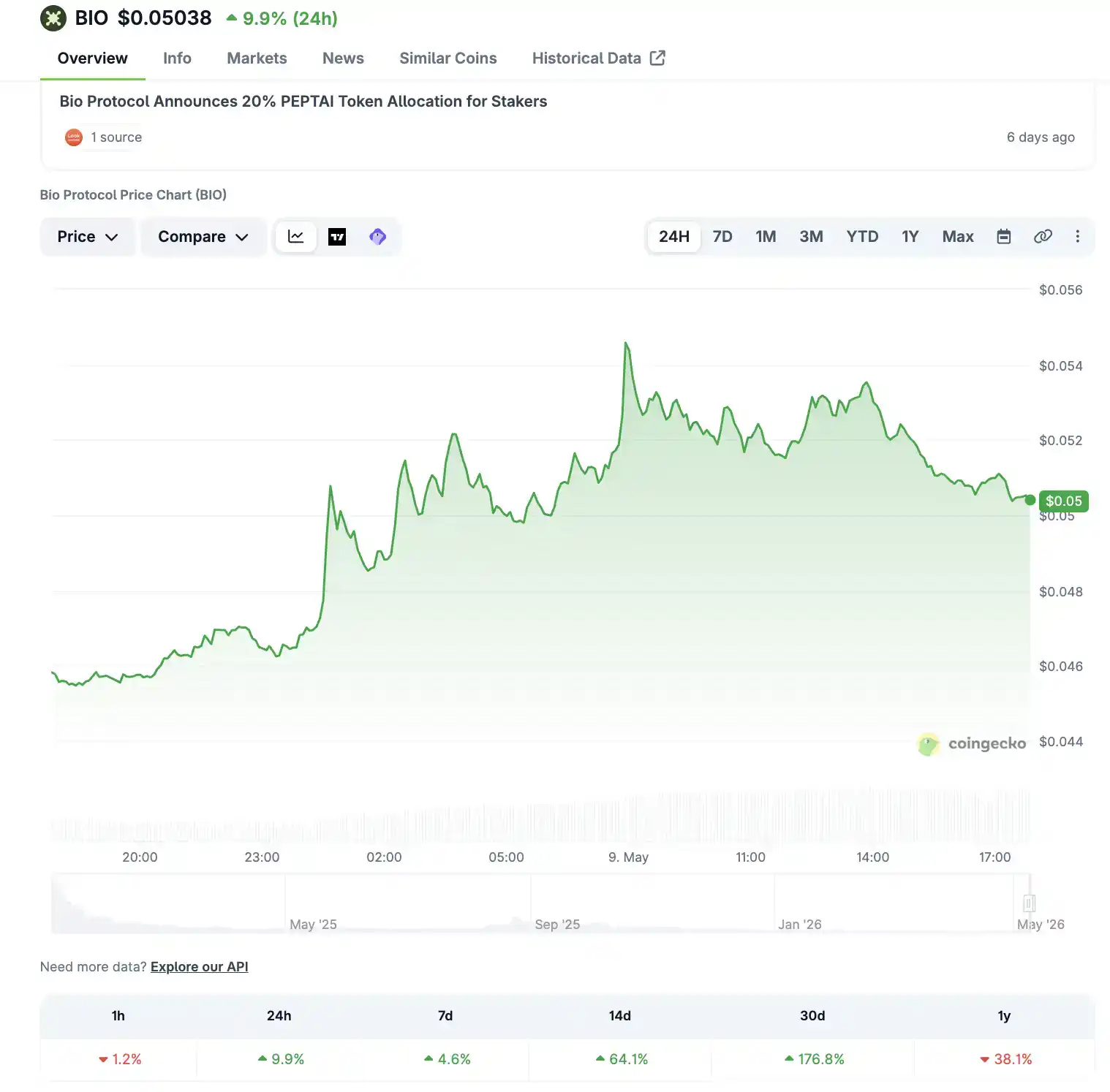Switch to the Markets tab
This screenshot has width=1110, height=1092.
coord(257,58)
